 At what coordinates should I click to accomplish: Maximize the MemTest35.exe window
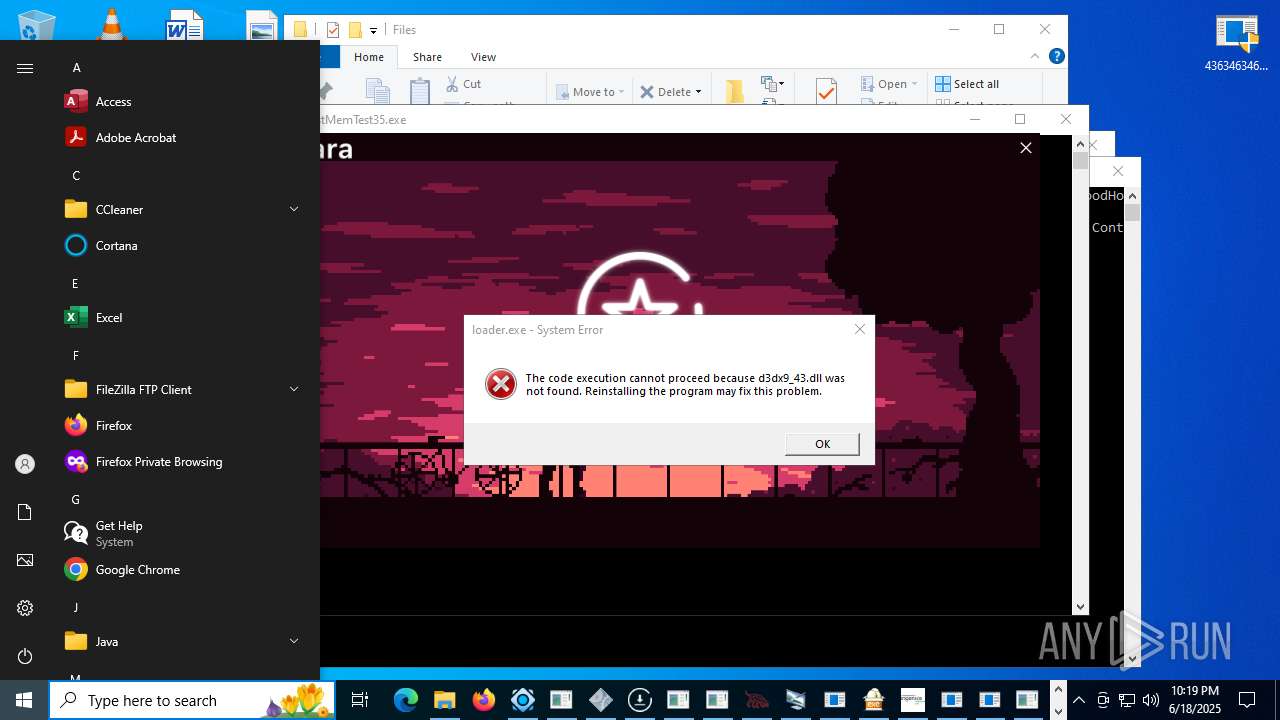1020,119
